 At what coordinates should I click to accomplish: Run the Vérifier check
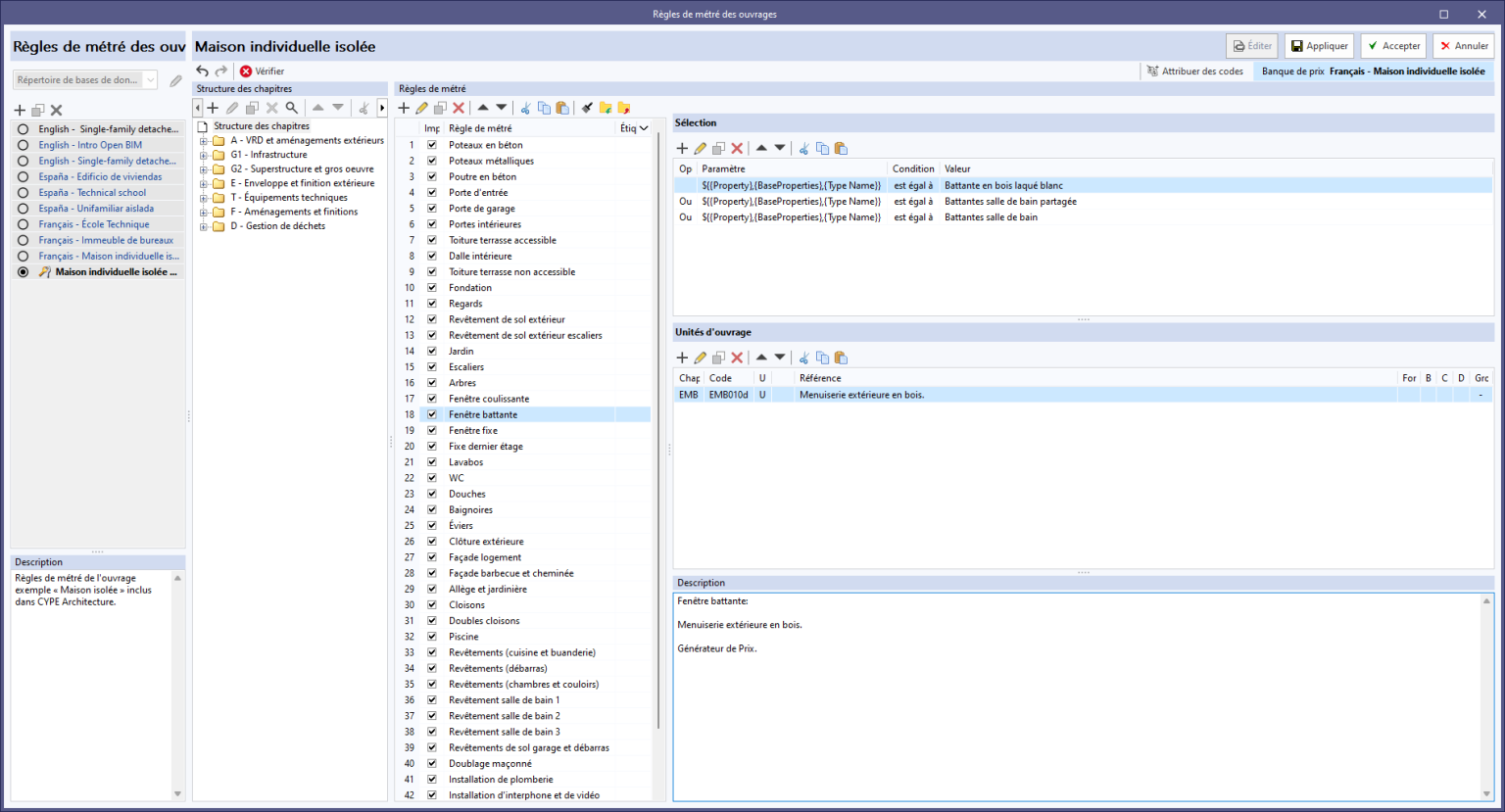pyautogui.click(x=263, y=72)
